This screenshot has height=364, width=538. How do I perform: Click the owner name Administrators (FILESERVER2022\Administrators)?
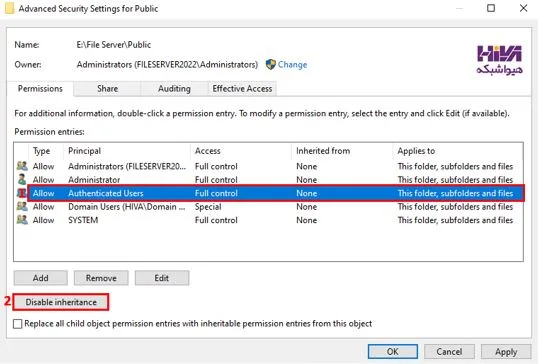(x=167, y=64)
